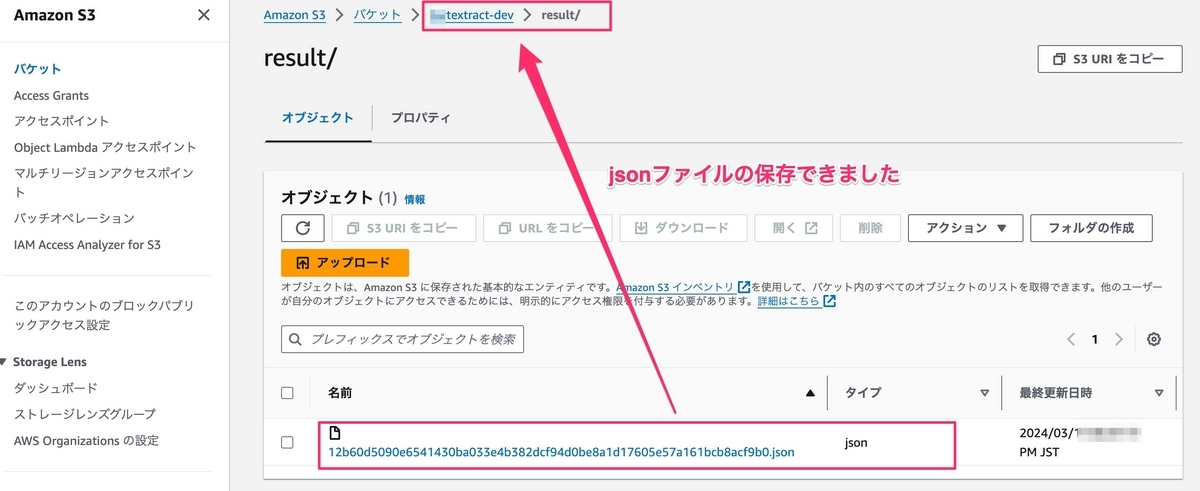Collapse the Storage Lens section
The image size is (1200, 491).
5,362
